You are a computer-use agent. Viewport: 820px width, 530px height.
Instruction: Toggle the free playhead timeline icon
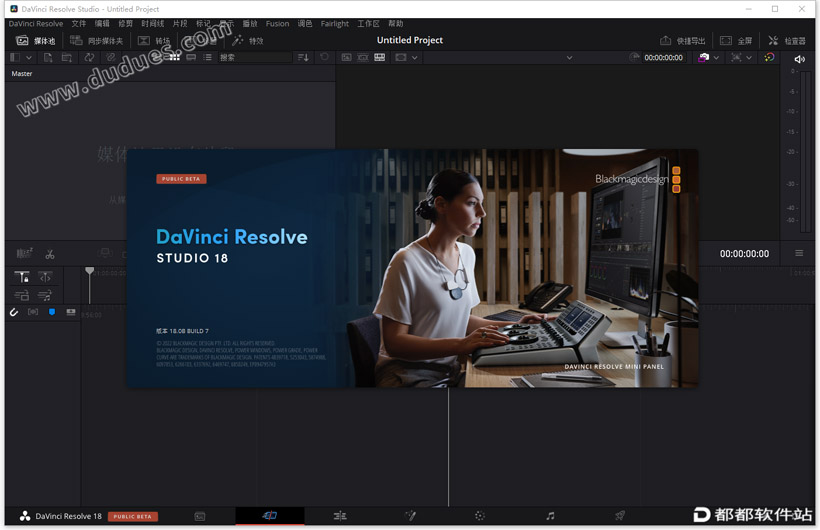(x=45, y=277)
